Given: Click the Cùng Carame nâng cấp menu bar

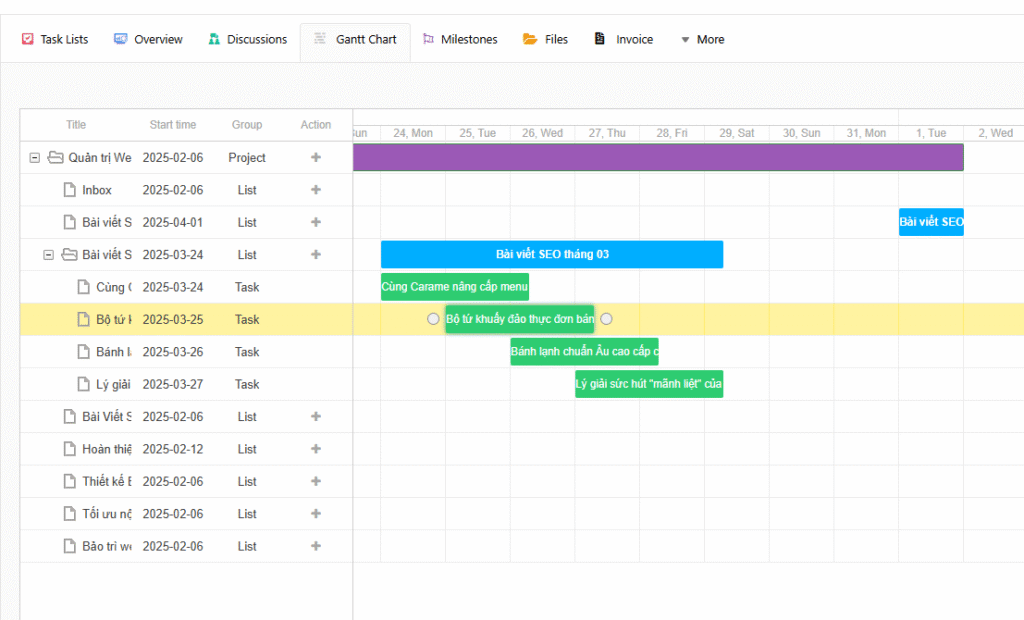Looking at the screenshot, I should tap(455, 287).
